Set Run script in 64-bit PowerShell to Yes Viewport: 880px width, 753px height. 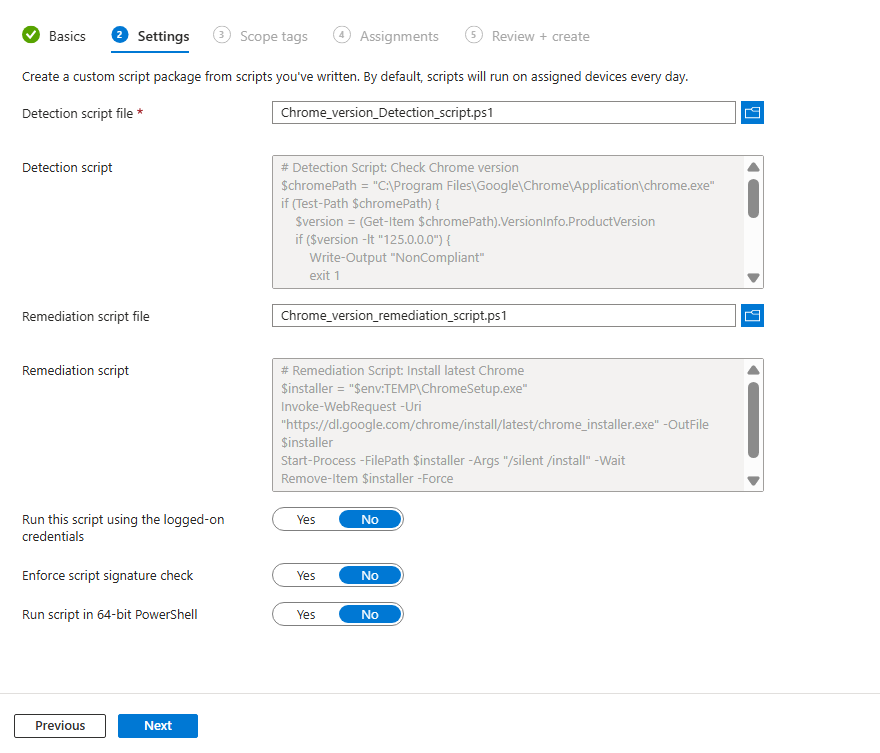[x=306, y=615]
